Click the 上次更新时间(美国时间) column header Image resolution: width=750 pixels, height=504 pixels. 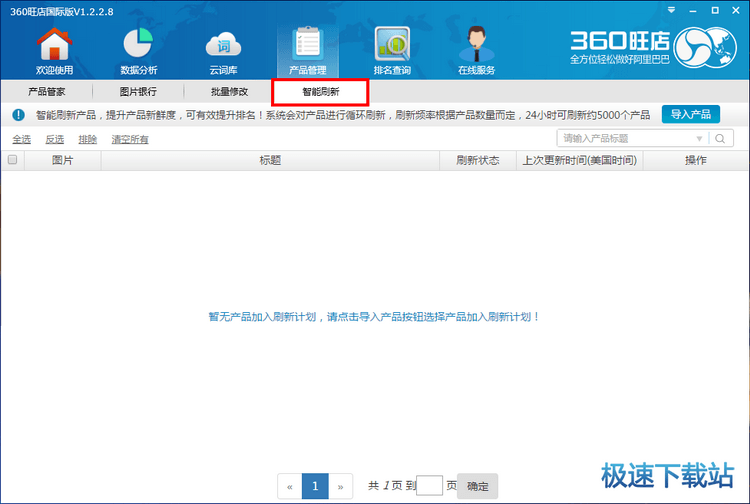579,160
